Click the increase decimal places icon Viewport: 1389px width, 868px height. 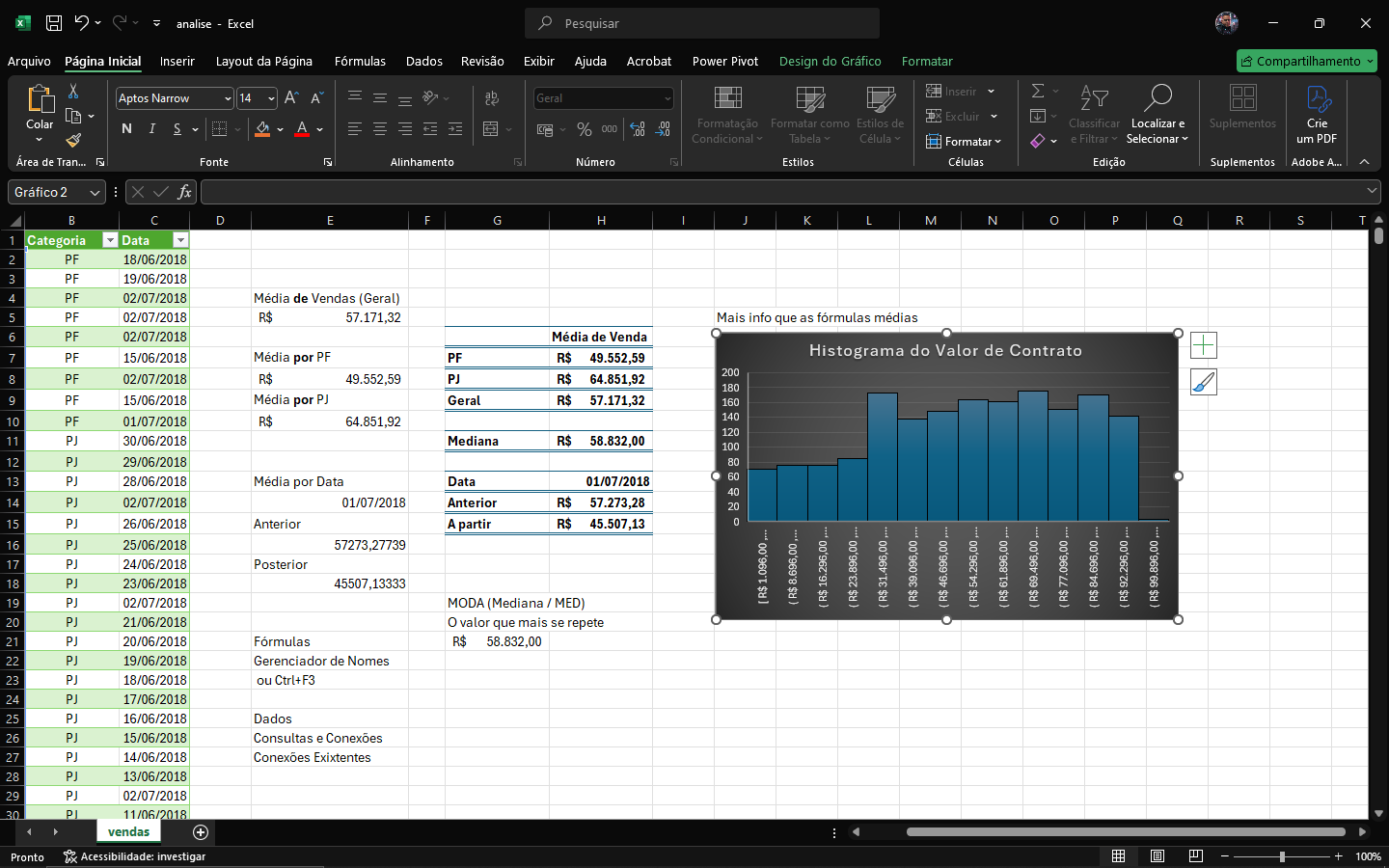[x=638, y=129]
